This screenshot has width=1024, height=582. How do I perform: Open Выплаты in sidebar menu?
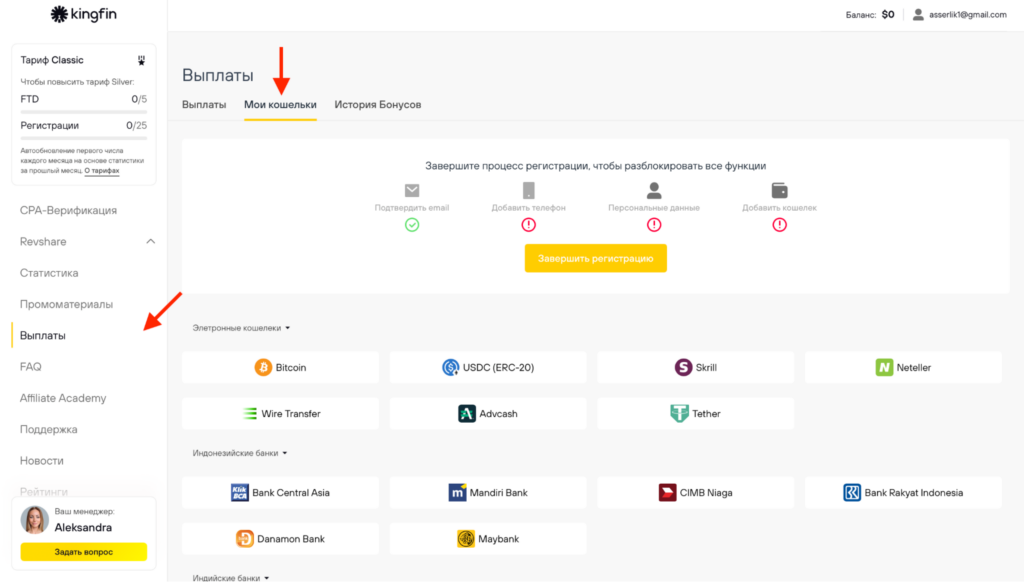click(x=42, y=336)
